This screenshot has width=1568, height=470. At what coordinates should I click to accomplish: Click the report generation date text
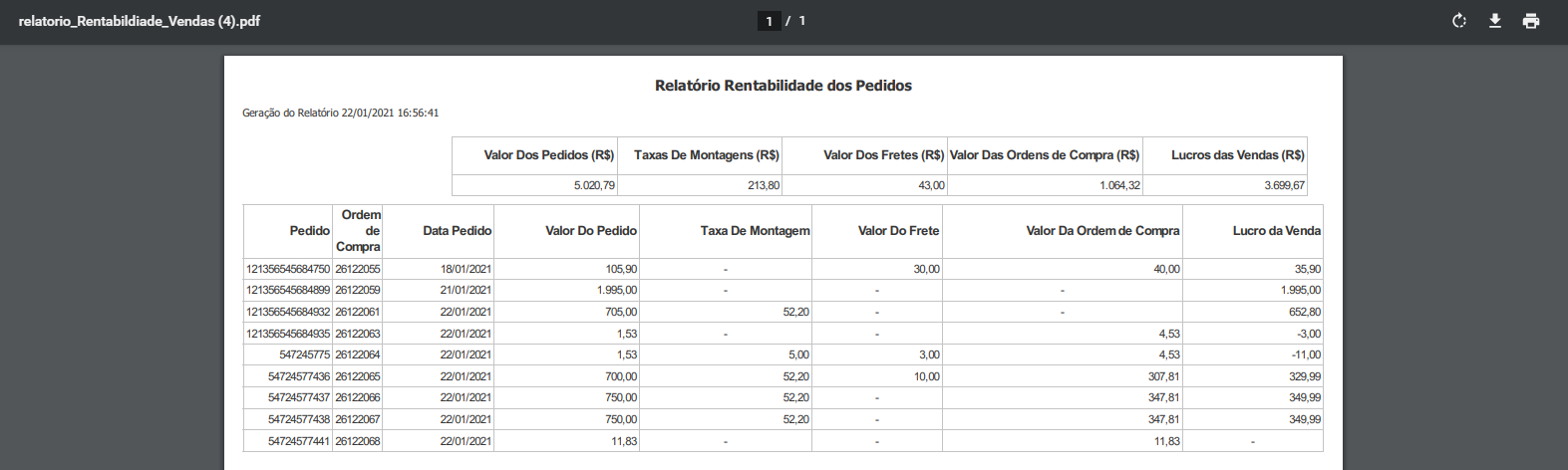click(x=341, y=113)
